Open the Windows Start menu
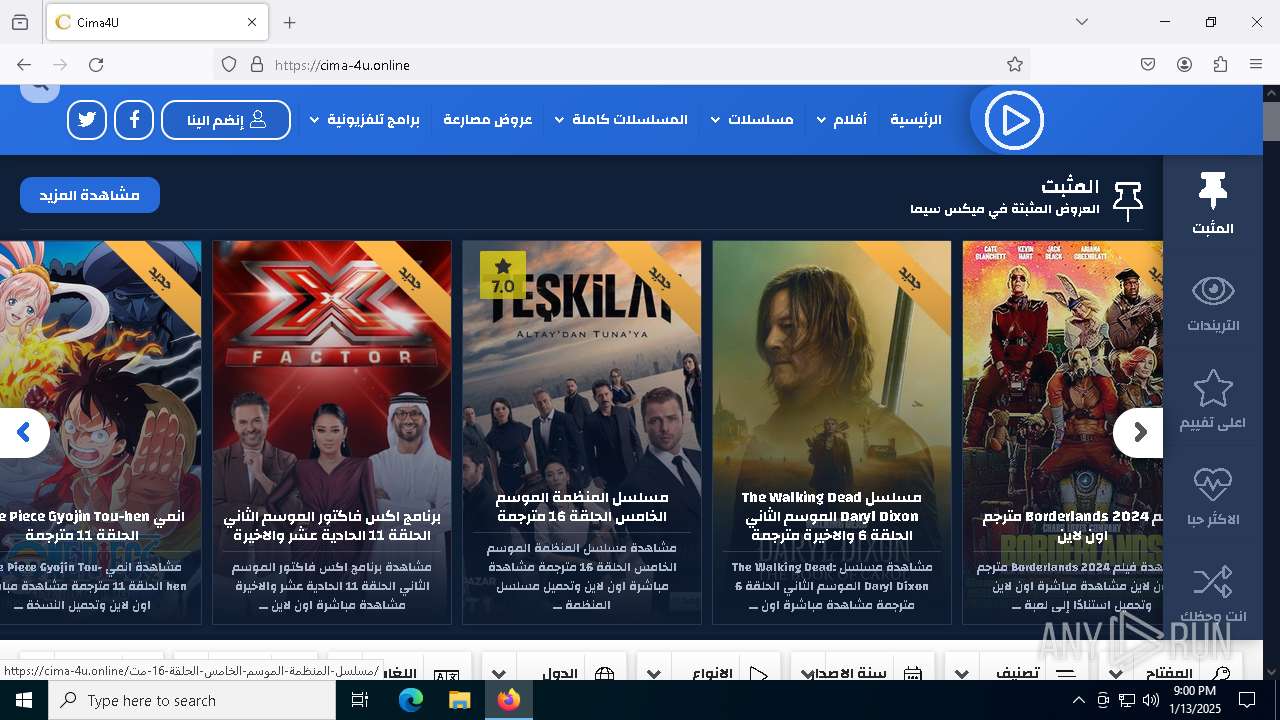Viewport: 1280px width, 720px height. point(24,700)
